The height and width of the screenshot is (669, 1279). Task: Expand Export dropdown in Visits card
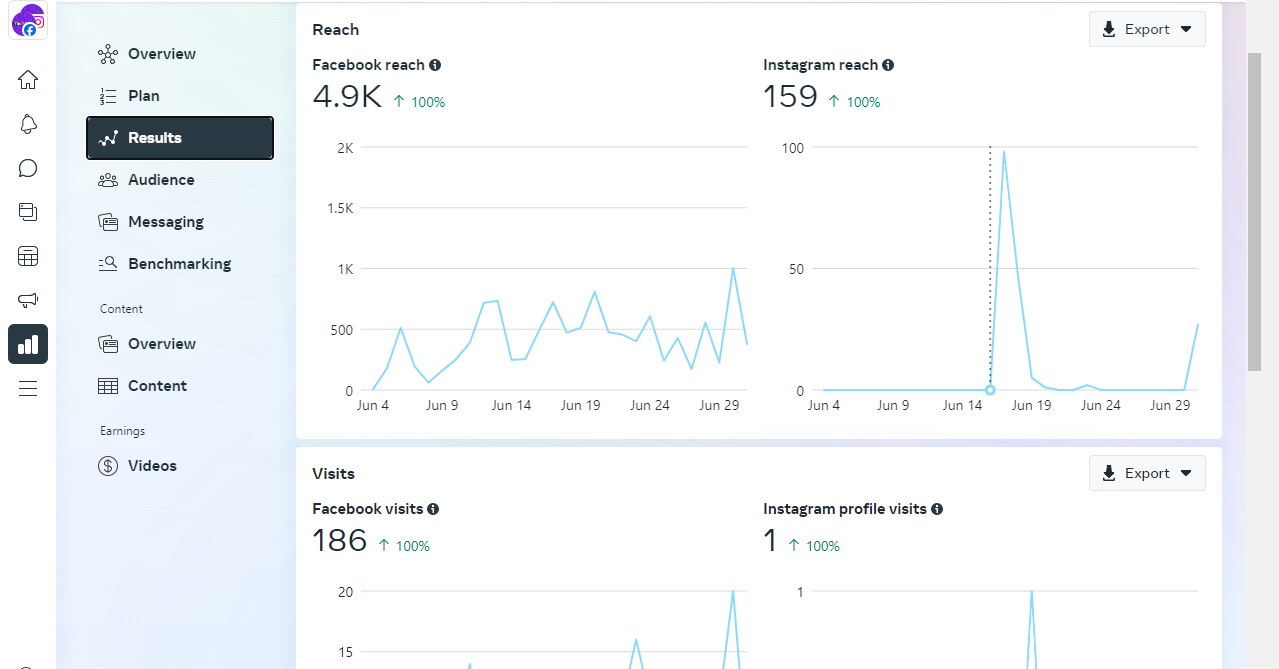coord(1147,473)
